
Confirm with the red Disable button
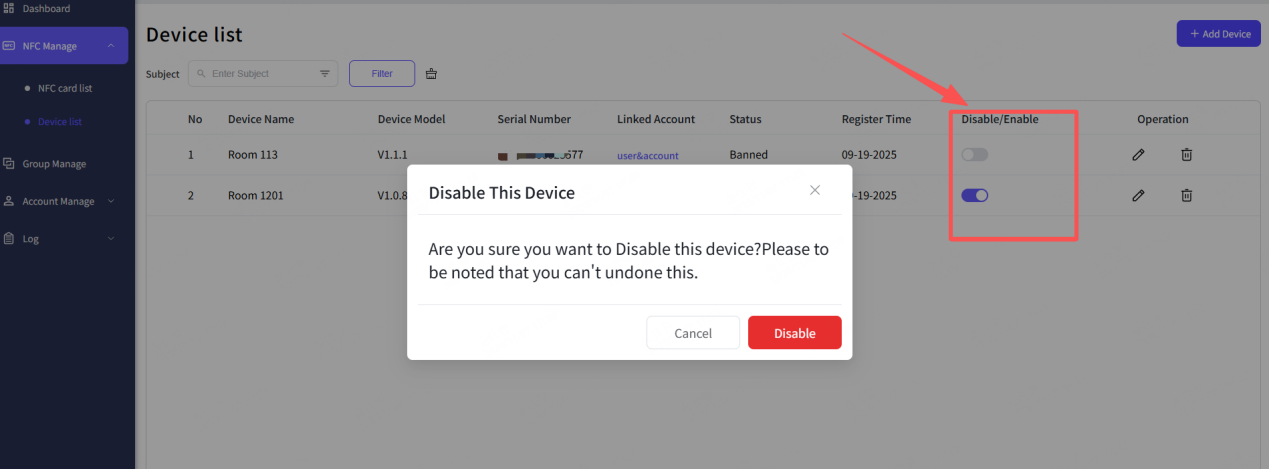pos(794,333)
